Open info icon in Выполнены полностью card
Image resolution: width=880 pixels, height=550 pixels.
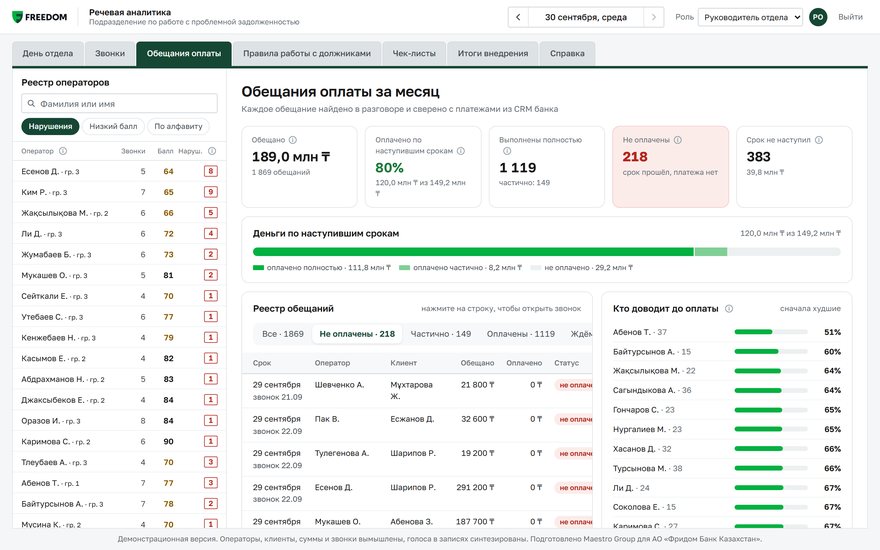507,151
